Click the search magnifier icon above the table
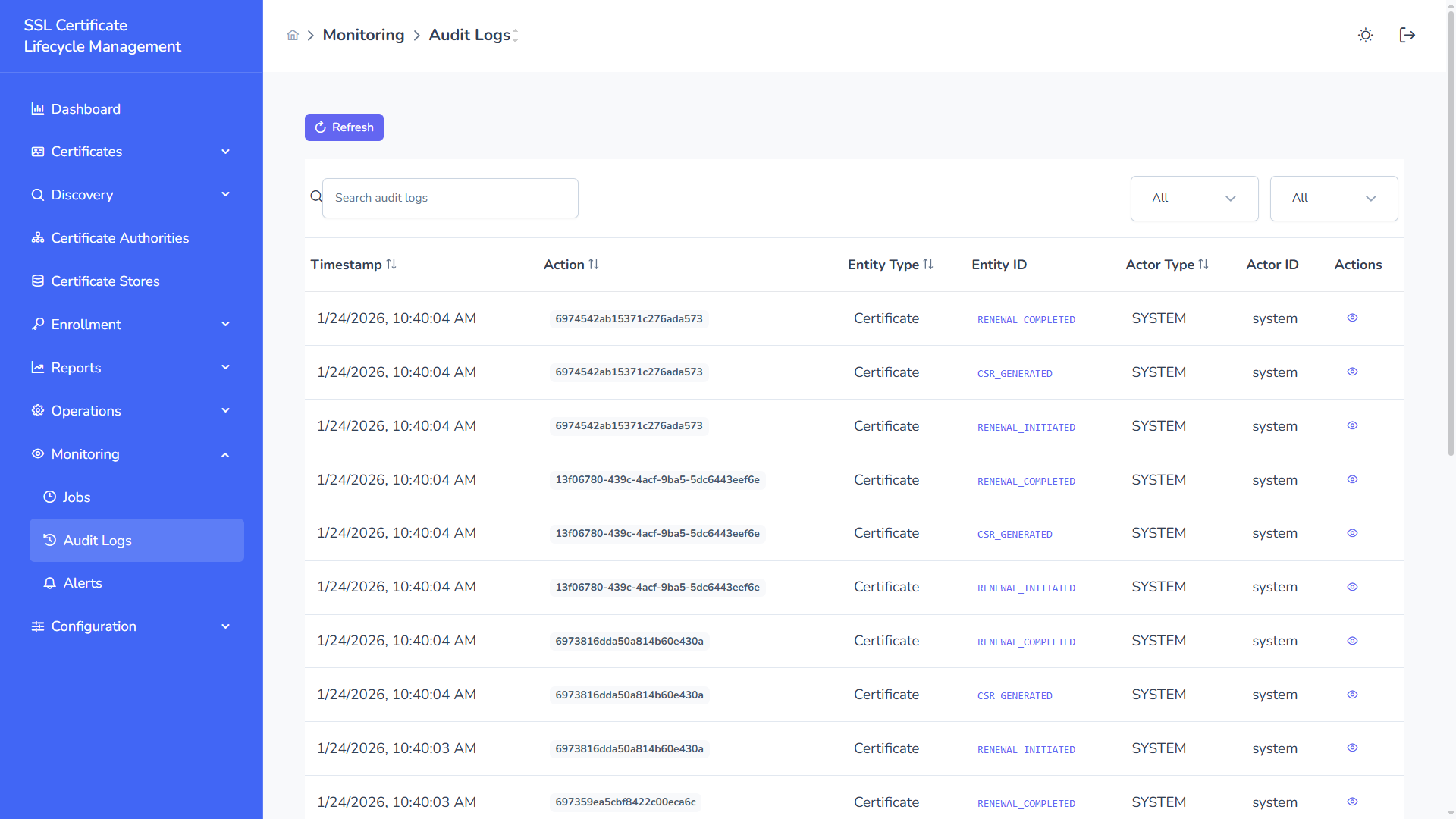This screenshot has width=1456, height=819. pyautogui.click(x=316, y=196)
